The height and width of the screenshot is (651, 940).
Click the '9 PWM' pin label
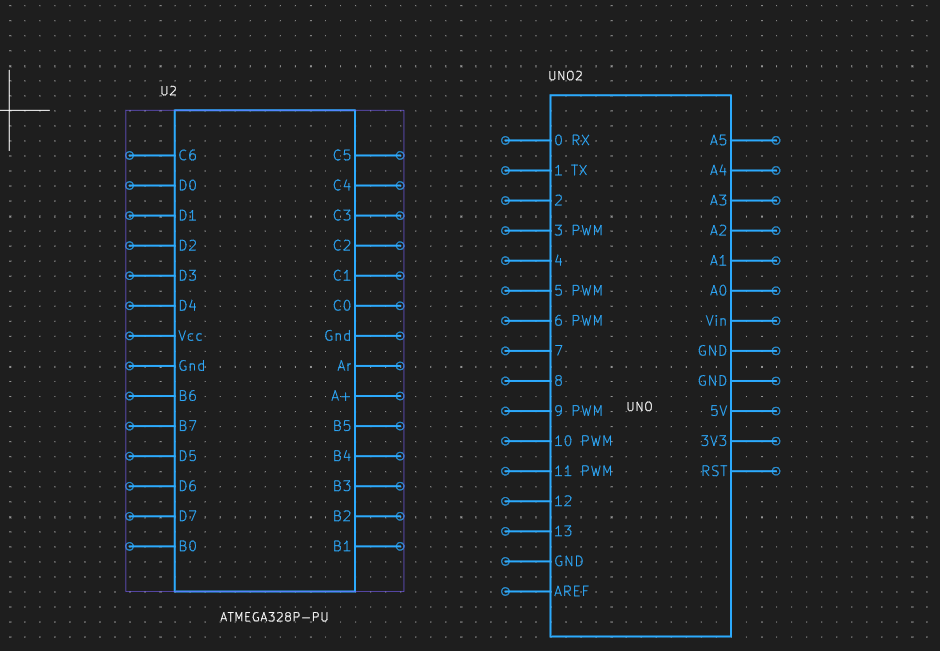pyautogui.click(x=579, y=411)
